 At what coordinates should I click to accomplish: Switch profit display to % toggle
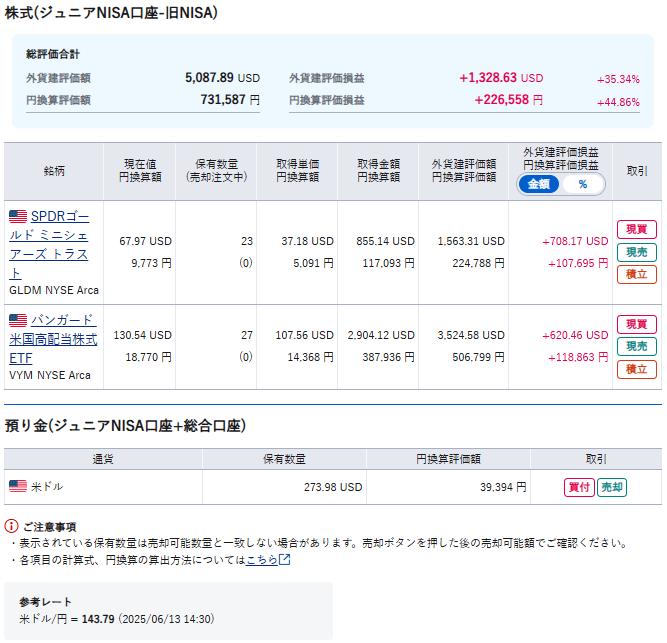coord(582,185)
